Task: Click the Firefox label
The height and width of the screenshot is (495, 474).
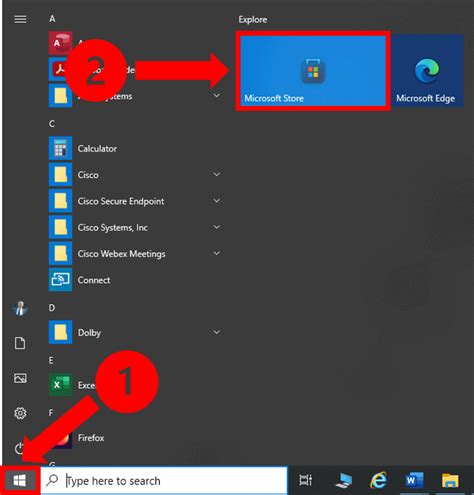Action: [x=91, y=438]
